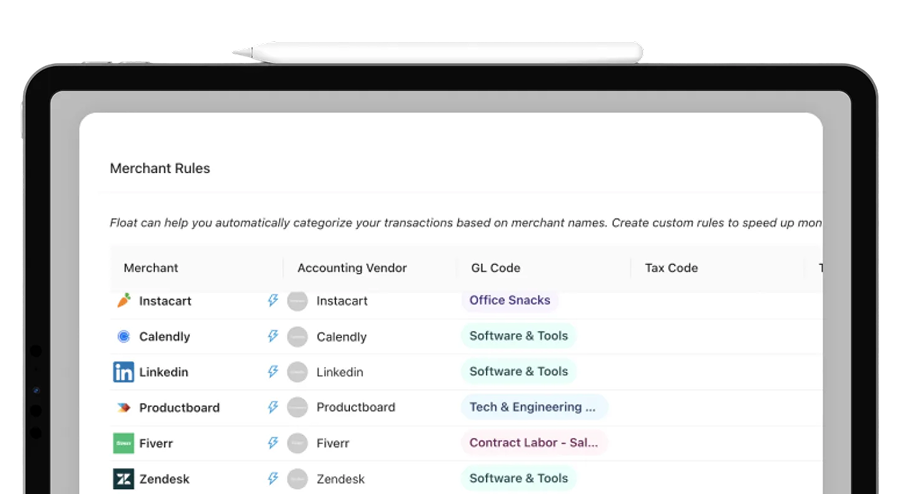The height and width of the screenshot is (494, 911).
Task: Sort by the Tax Code column header
Action: tap(671, 268)
